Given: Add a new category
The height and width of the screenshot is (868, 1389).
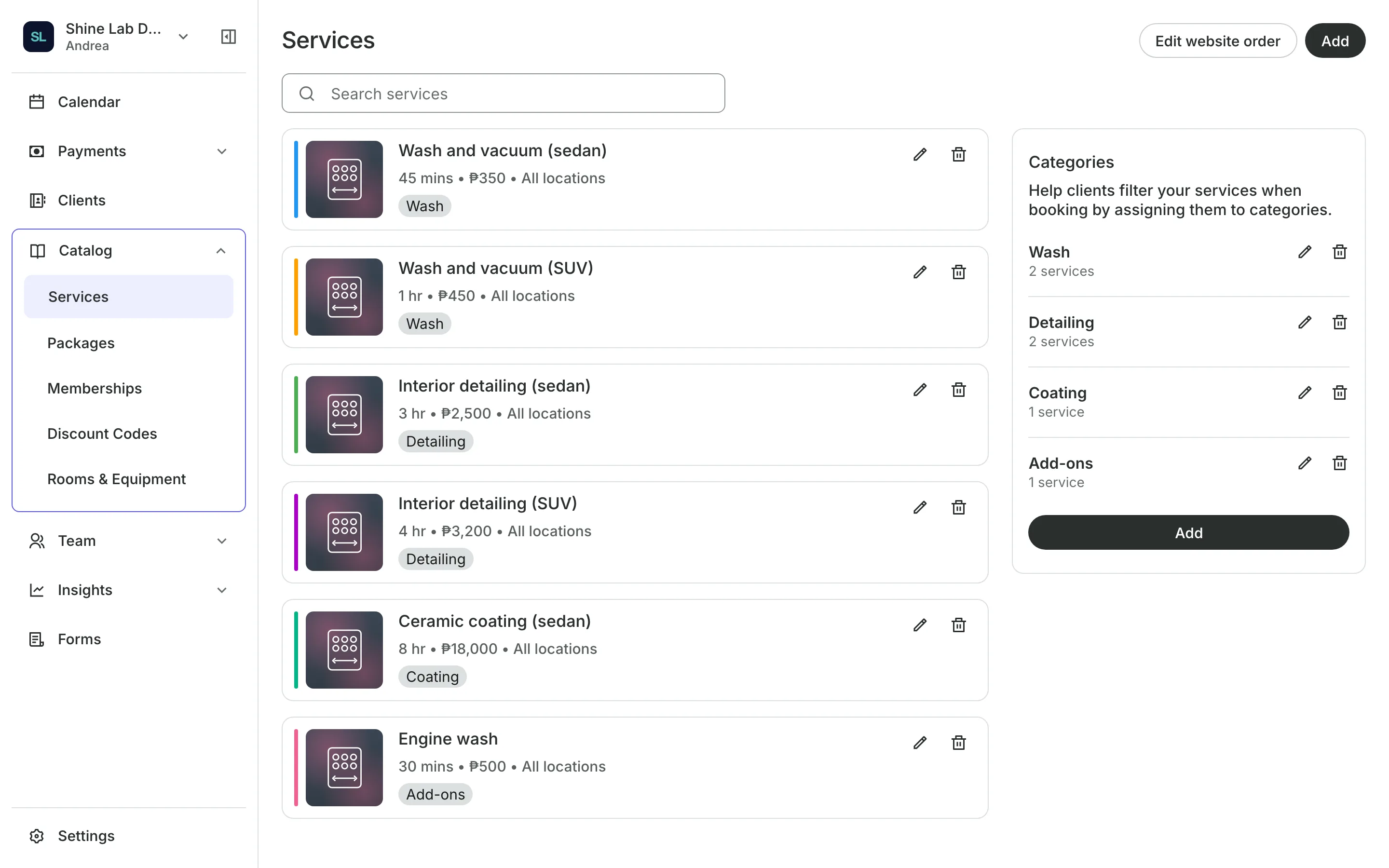Looking at the screenshot, I should 1188,533.
